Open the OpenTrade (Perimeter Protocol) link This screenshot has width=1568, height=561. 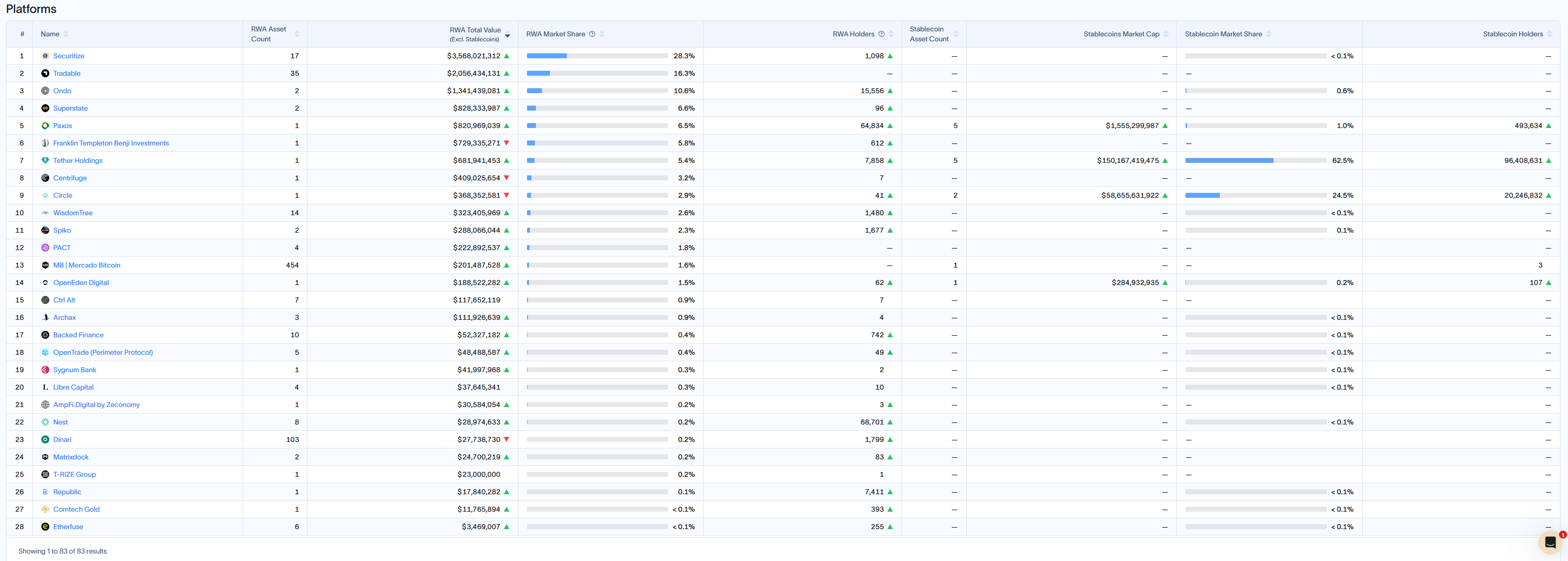click(x=103, y=353)
